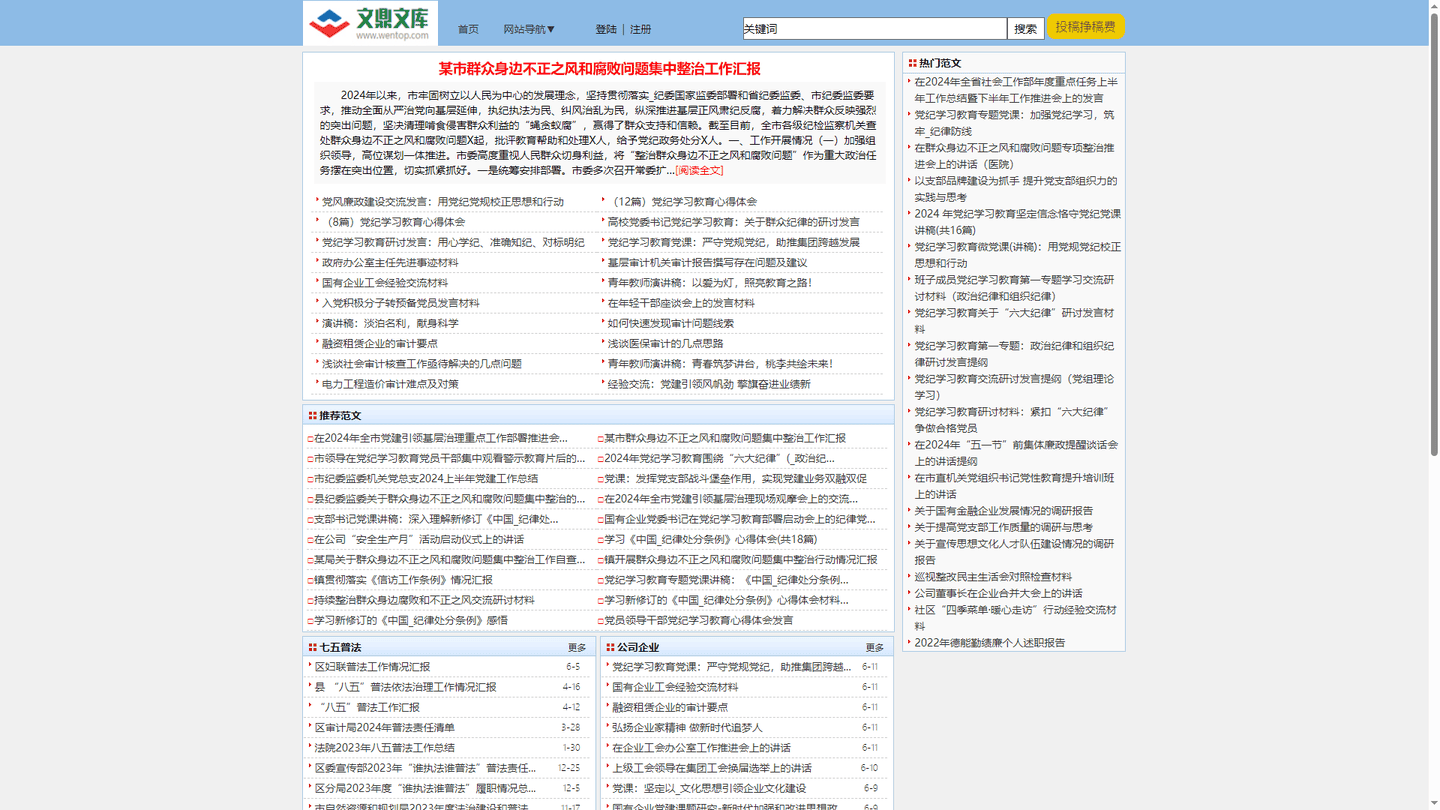Open 在群众身边不正之风和腐败问题专项整治推进会上的讲话（医院） link
1440x810 pixels.
coord(1013,156)
